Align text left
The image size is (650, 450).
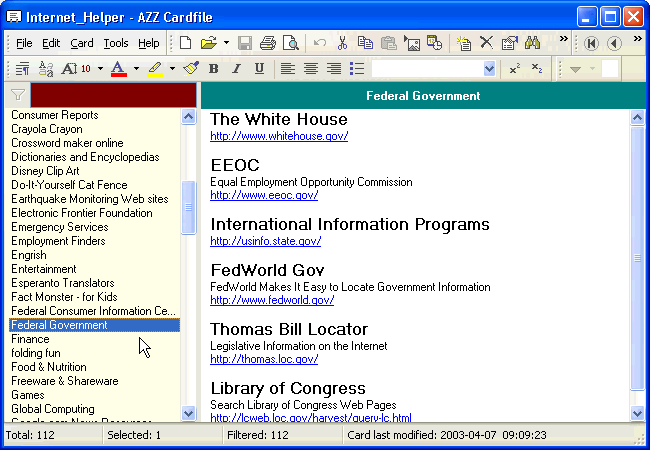click(288, 68)
